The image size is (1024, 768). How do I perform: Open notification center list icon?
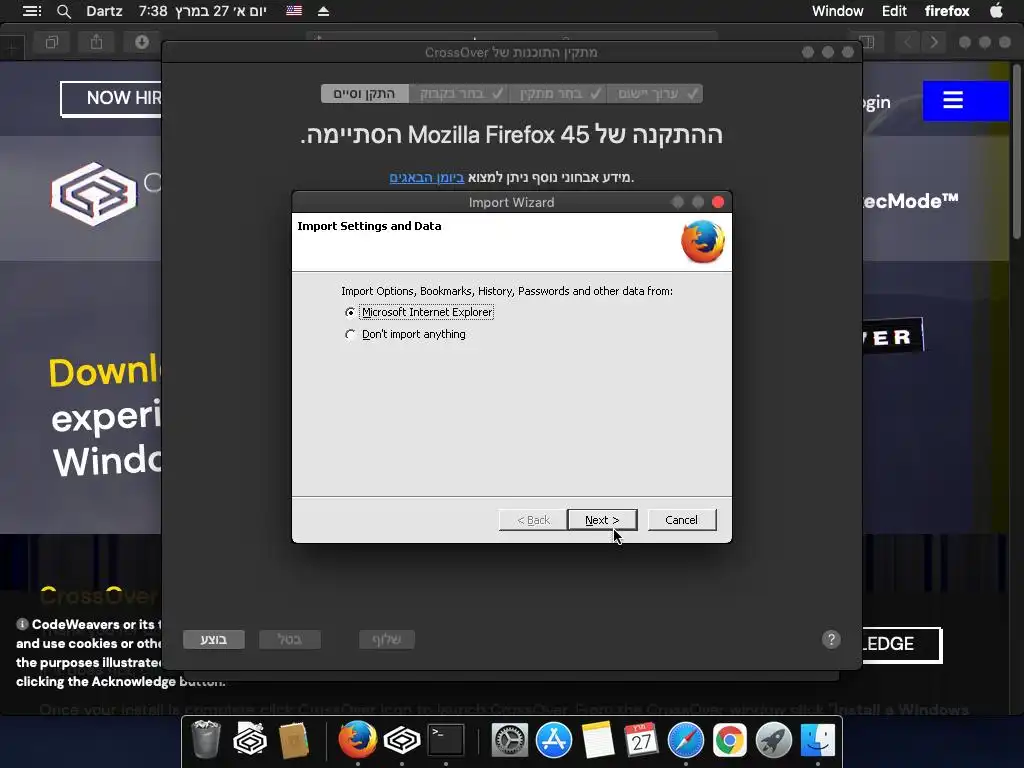coord(31,11)
